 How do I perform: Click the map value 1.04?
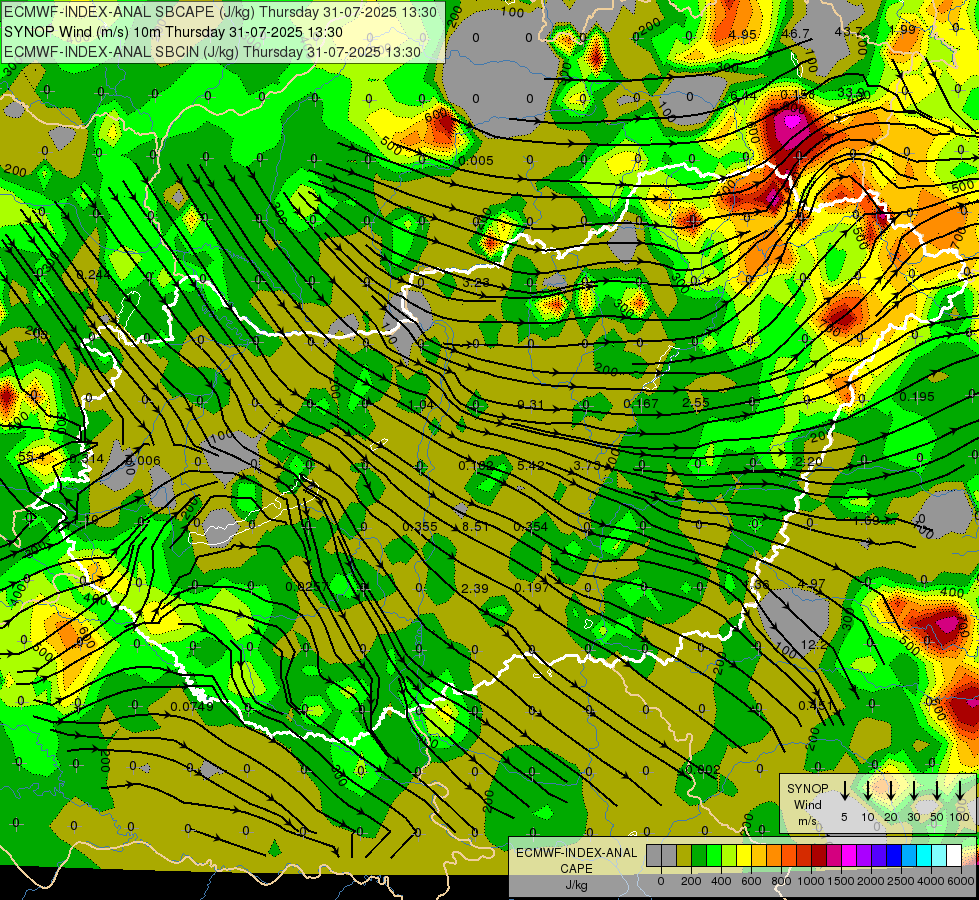421,405
